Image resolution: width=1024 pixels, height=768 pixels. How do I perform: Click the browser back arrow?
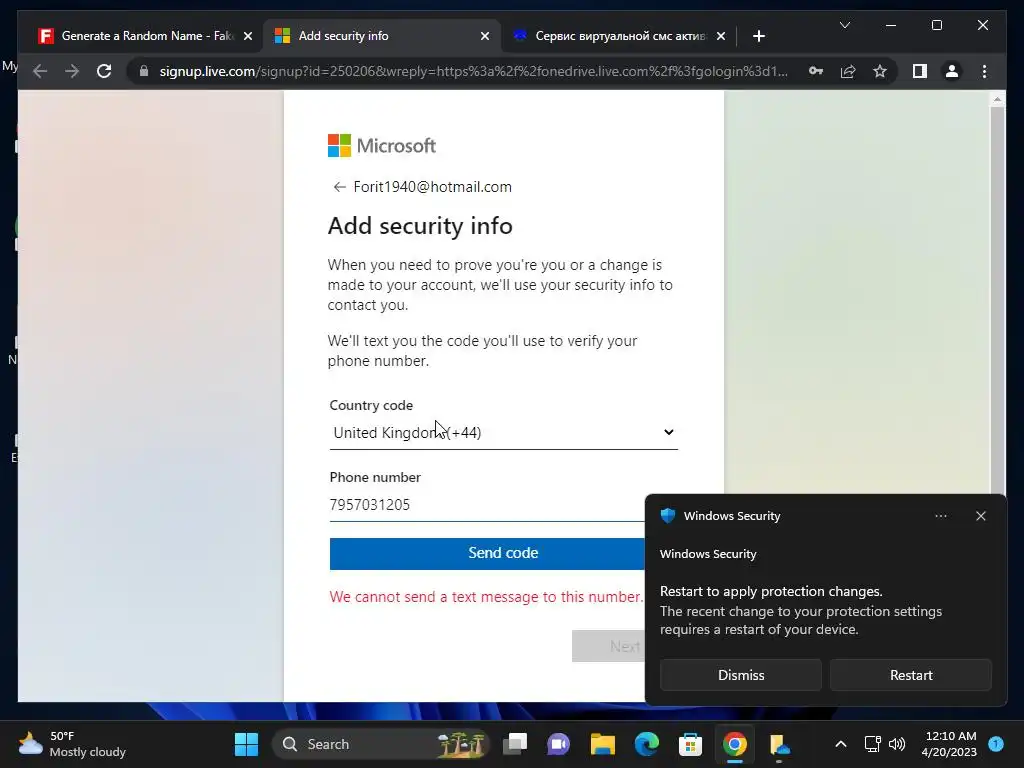coord(40,71)
